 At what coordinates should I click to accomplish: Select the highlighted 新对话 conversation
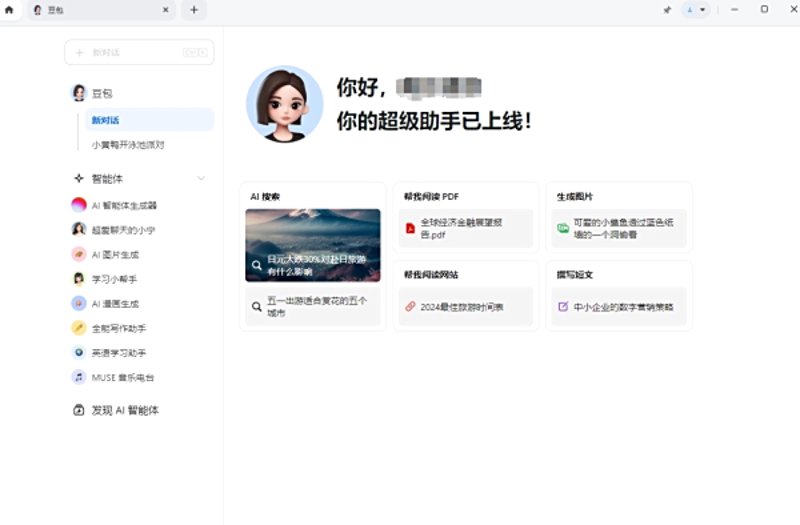(x=149, y=120)
